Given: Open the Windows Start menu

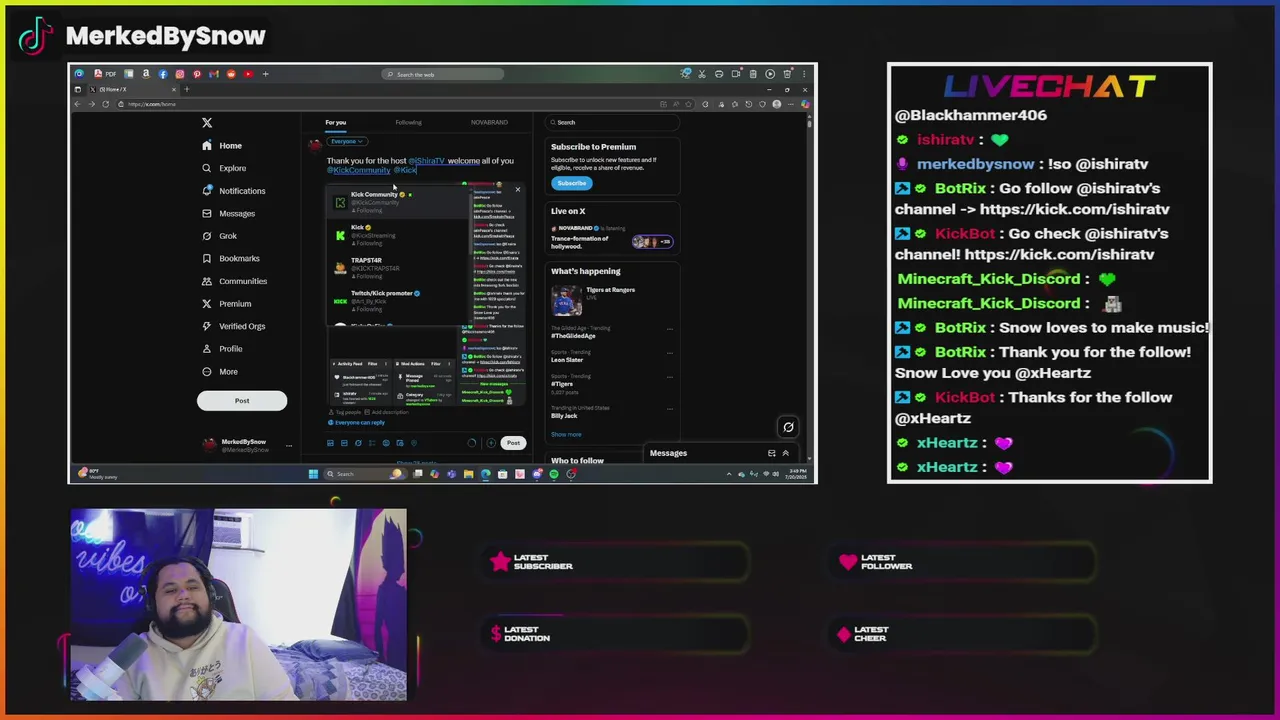Looking at the screenshot, I should point(313,474).
